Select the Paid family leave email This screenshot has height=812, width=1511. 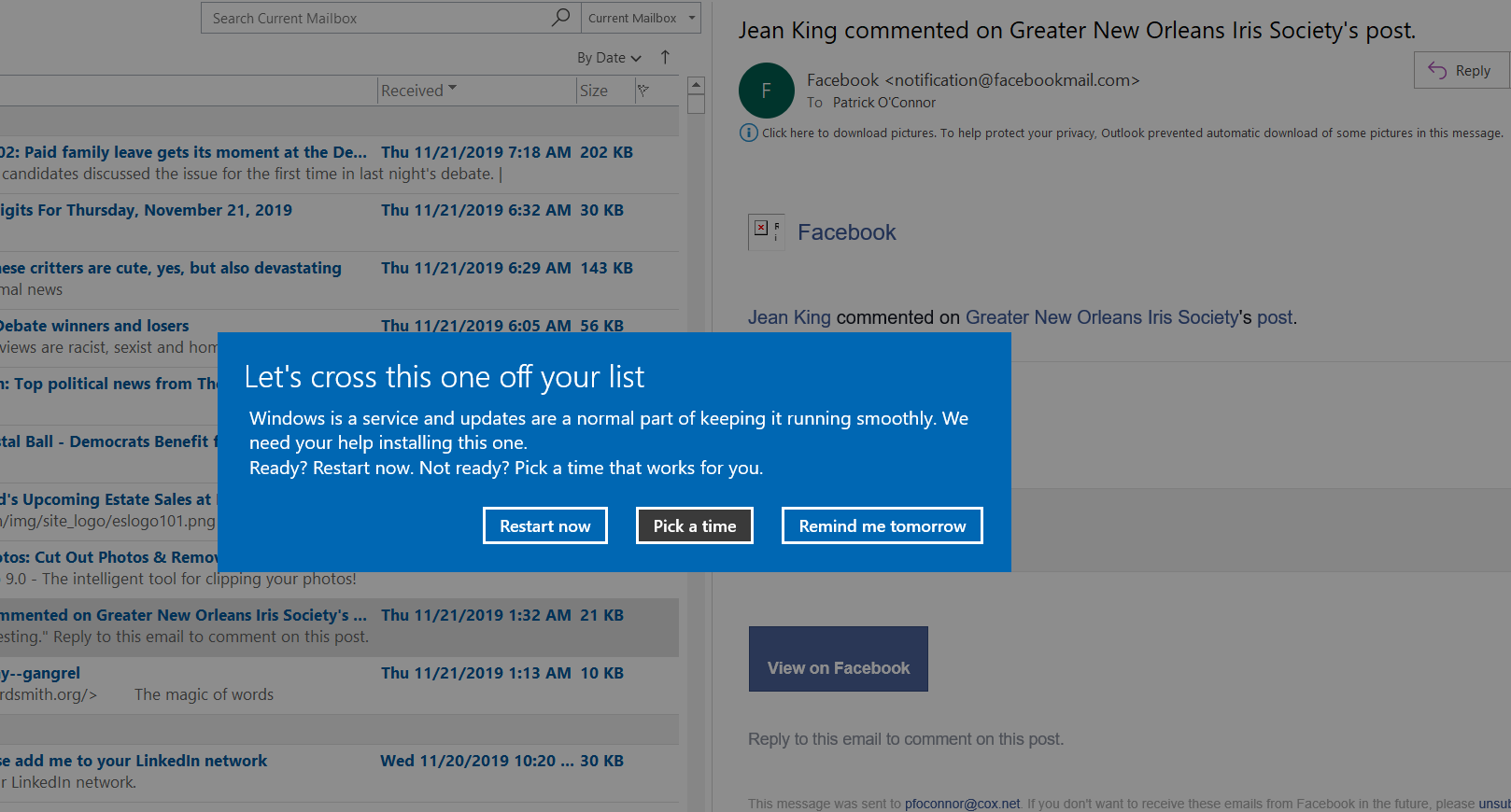339,164
